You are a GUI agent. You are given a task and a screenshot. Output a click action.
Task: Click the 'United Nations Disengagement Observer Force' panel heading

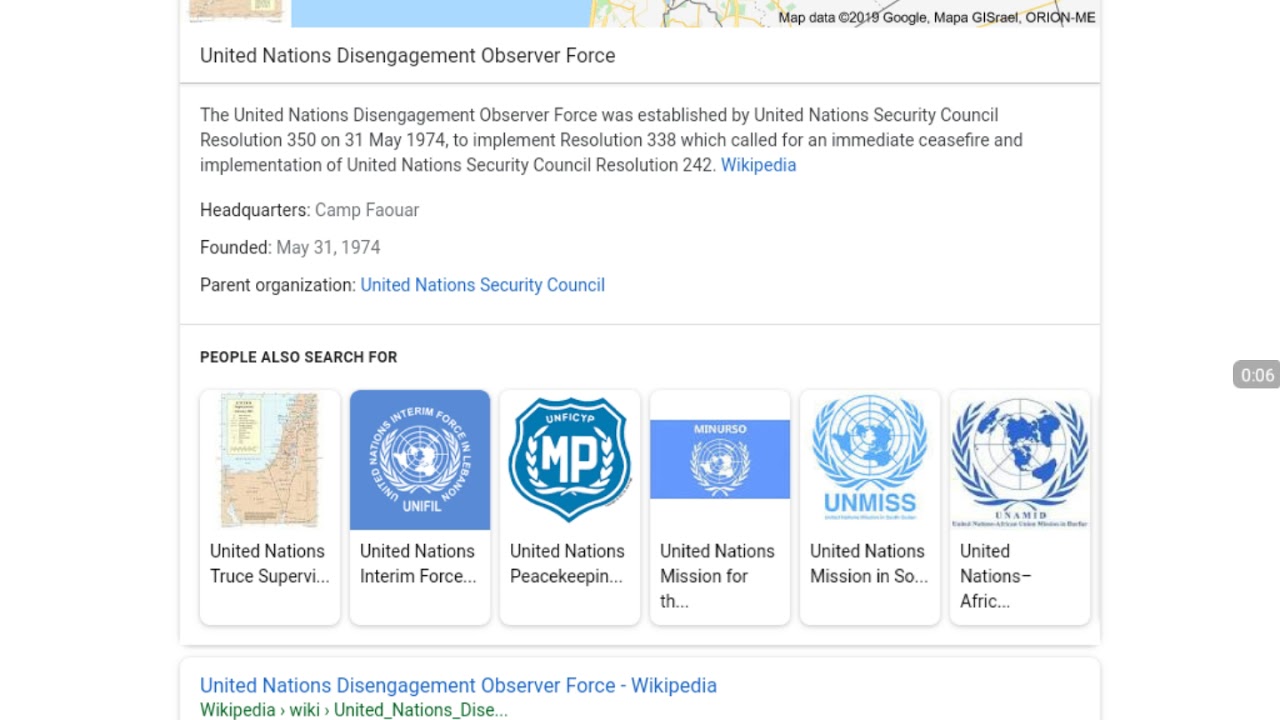point(407,56)
